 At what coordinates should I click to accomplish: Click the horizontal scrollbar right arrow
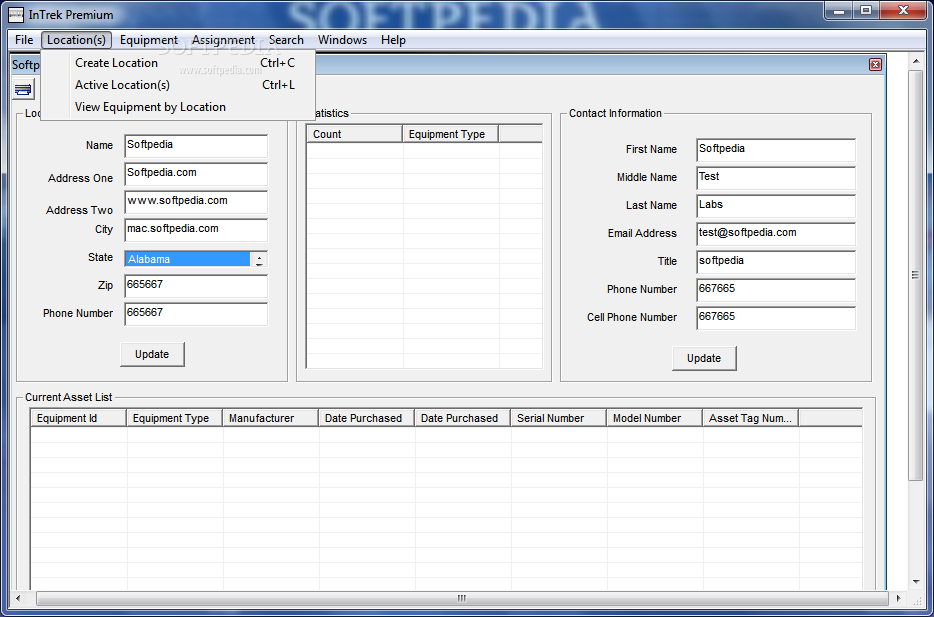pyautogui.click(x=898, y=598)
